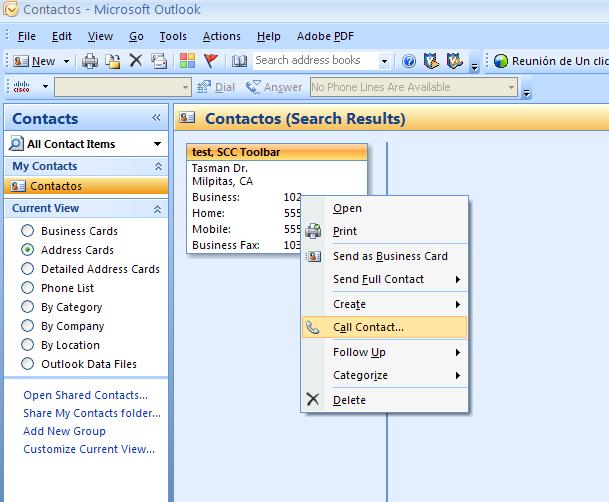Open the Cisco toolbar dropdown arrow
This screenshot has height=502, width=609.
tap(45, 86)
